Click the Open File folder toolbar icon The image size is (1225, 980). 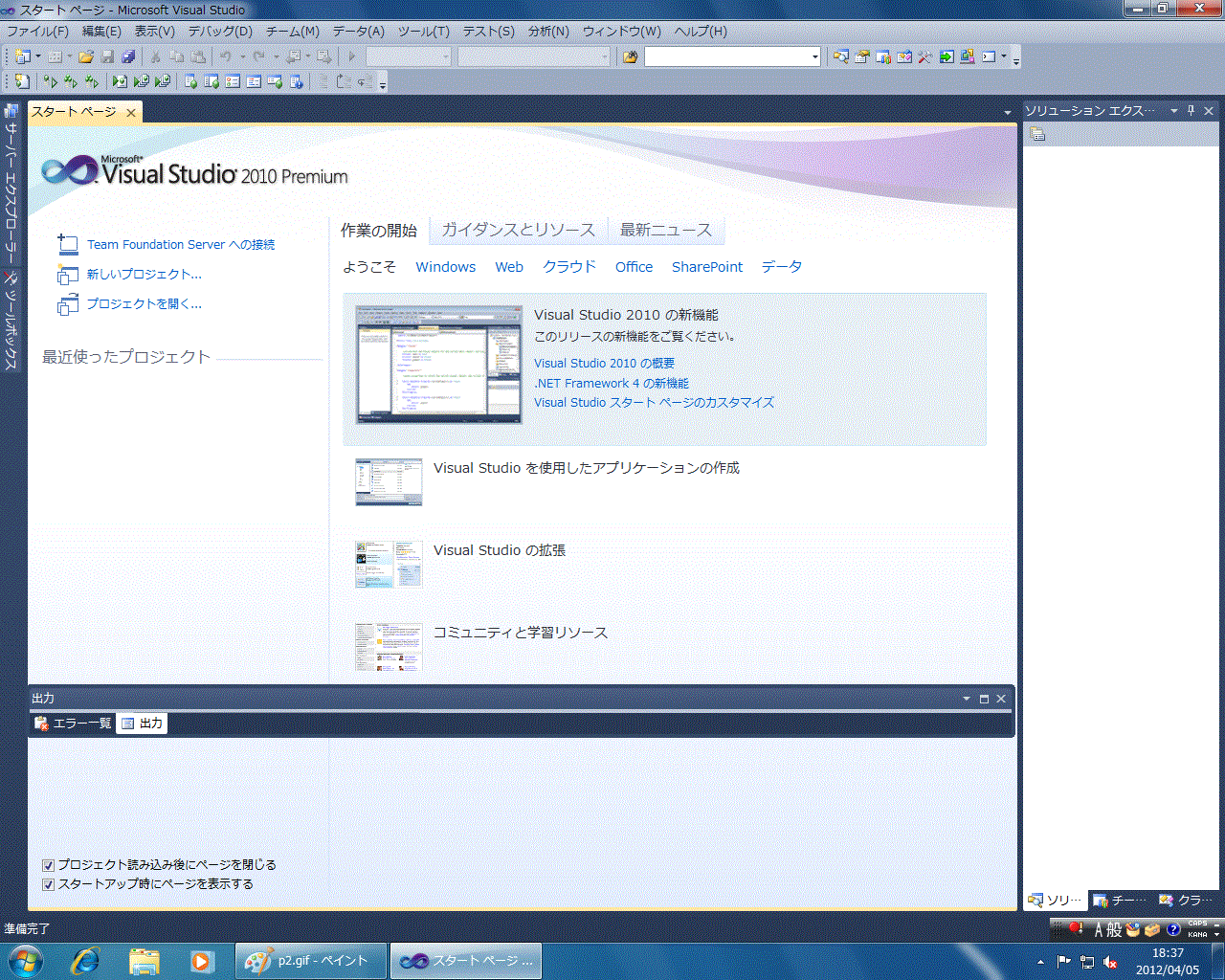(x=86, y=57)
